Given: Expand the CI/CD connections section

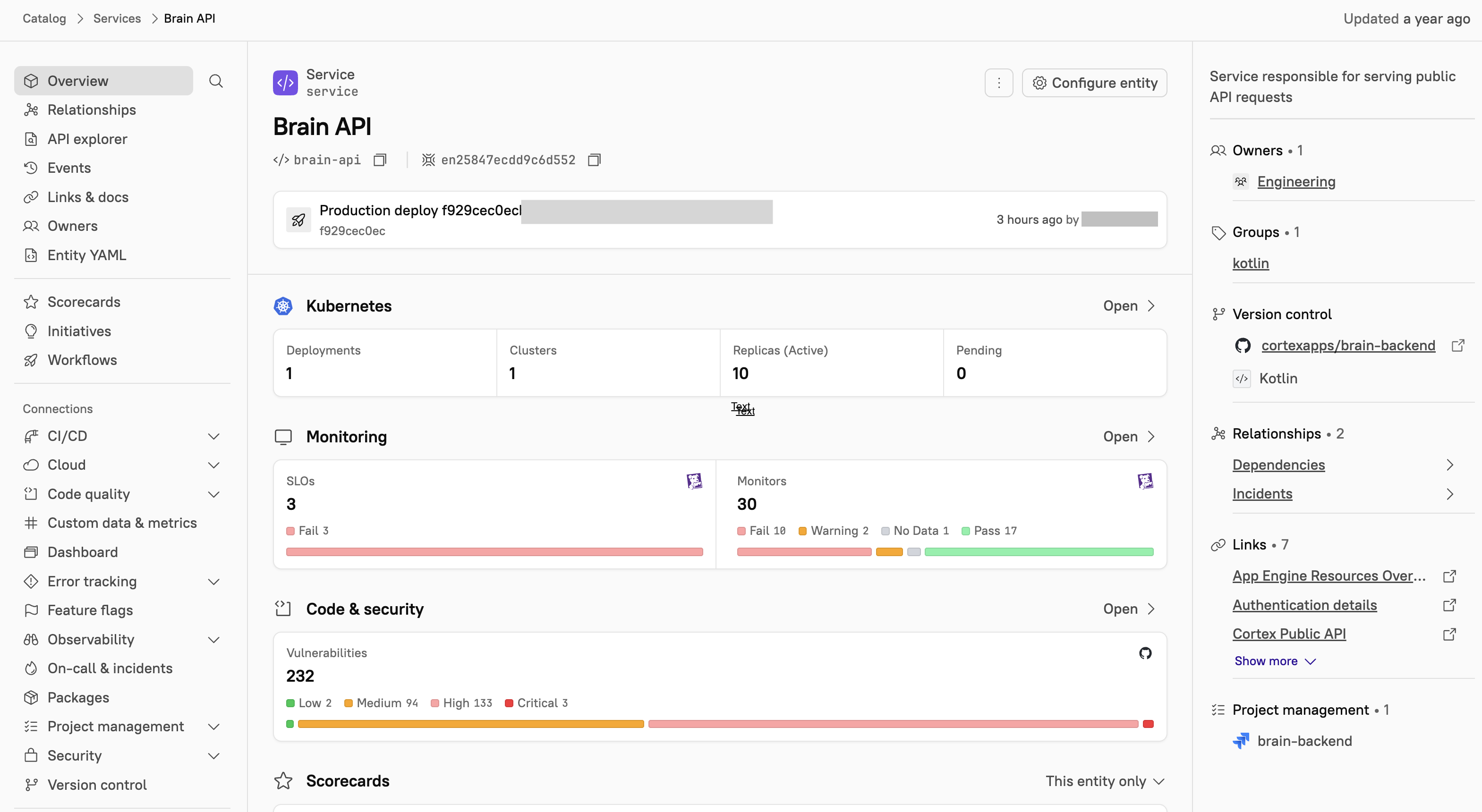Looking at the screenshot, I should [213, 436].
